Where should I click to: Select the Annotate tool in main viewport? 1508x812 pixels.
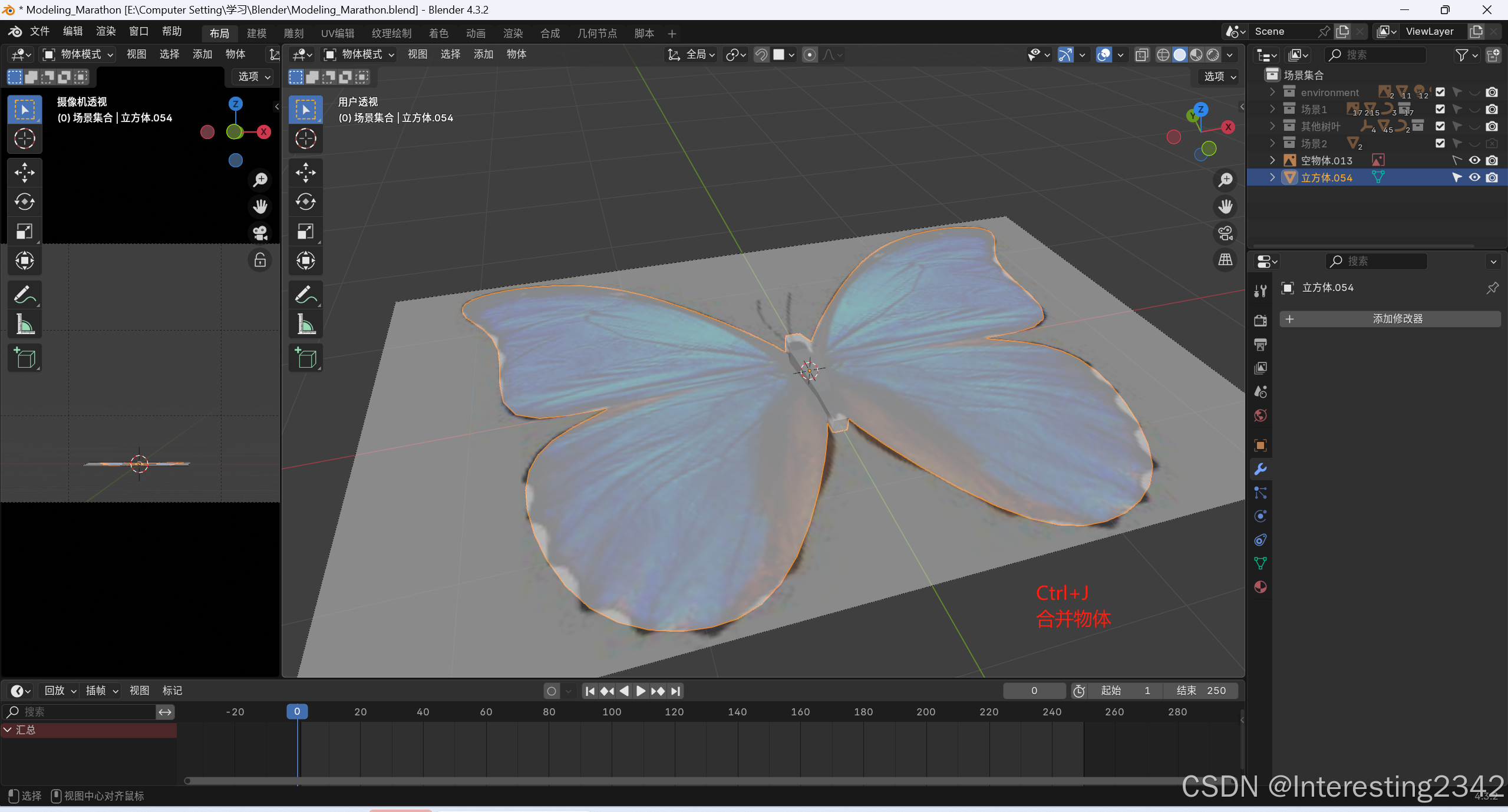click(305, 294)
